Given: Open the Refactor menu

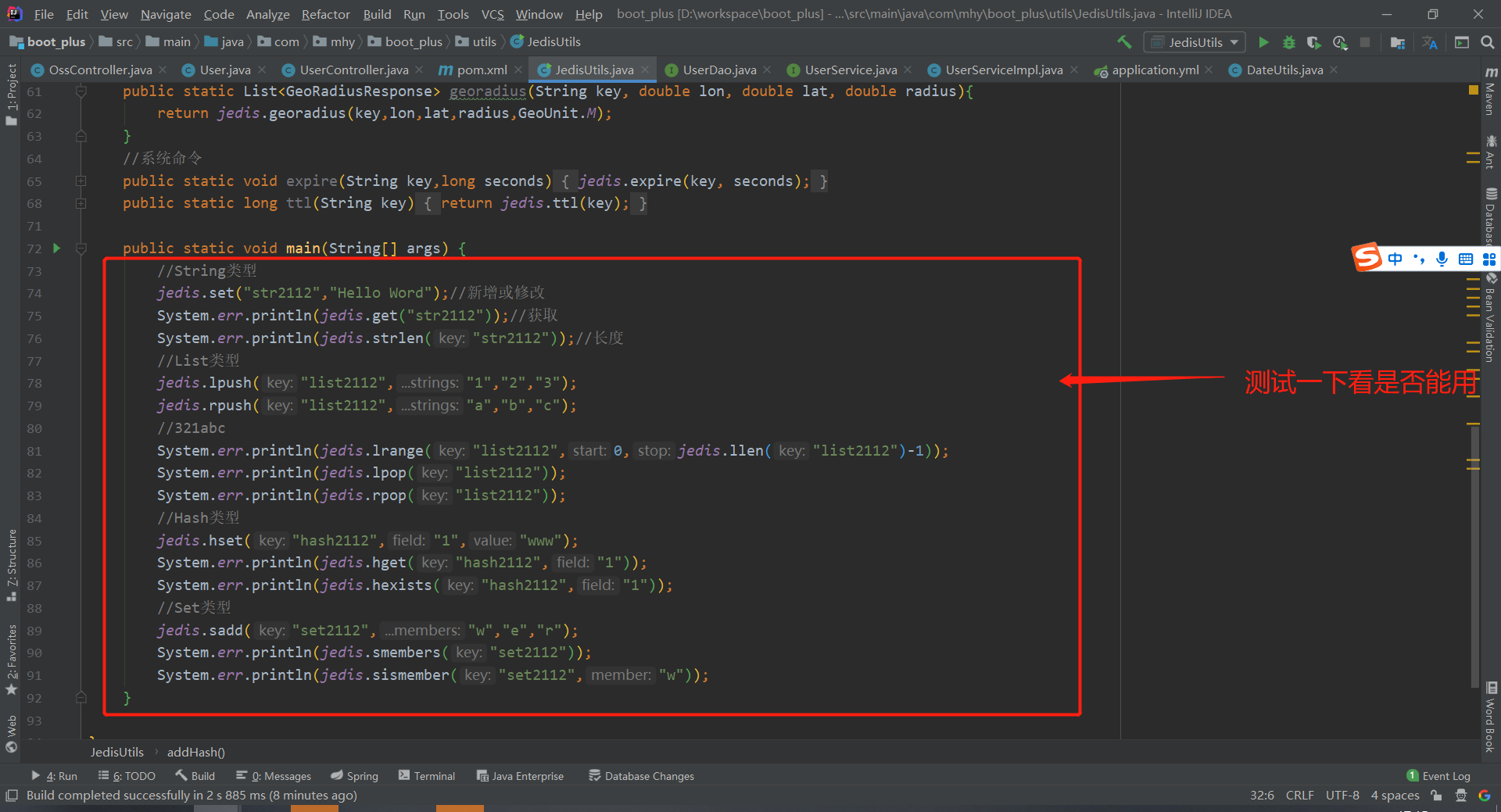Looking at the screenshot, I should pos(325,14).
